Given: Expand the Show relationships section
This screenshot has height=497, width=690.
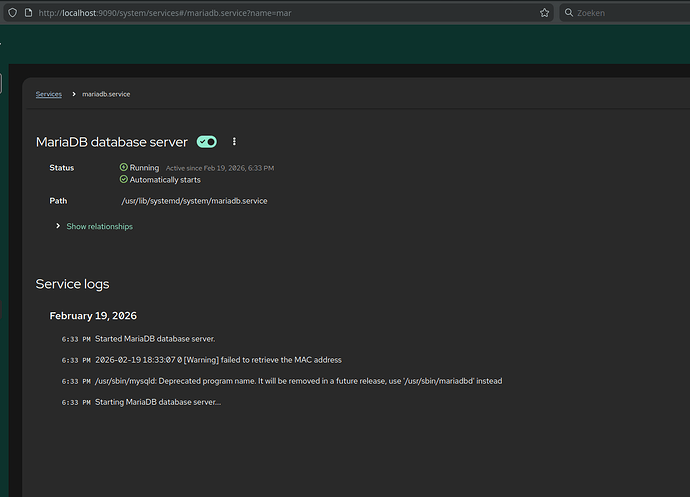Looking at the screenshot, I should [x=99, y=227].
